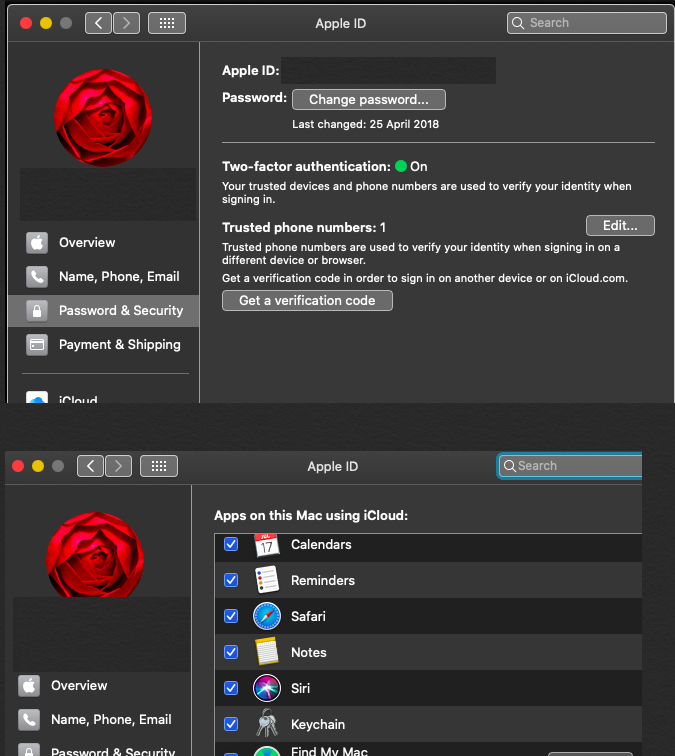Close top Apple ID window with red button
This screenshot has height=756, width=675.
pyautogui.click(x=26, y=23)
